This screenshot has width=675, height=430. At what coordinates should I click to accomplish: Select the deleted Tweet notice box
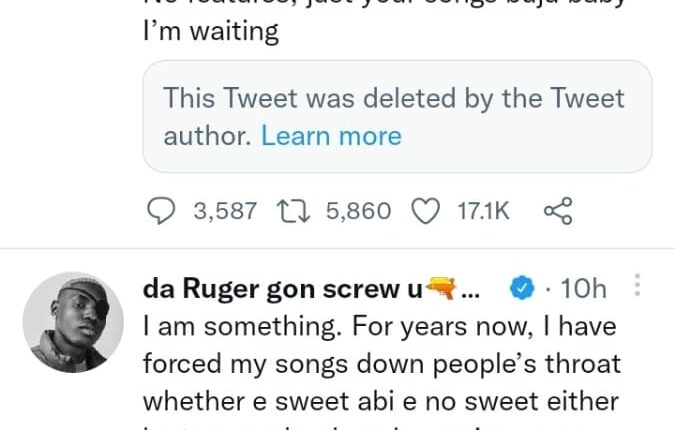397,116
